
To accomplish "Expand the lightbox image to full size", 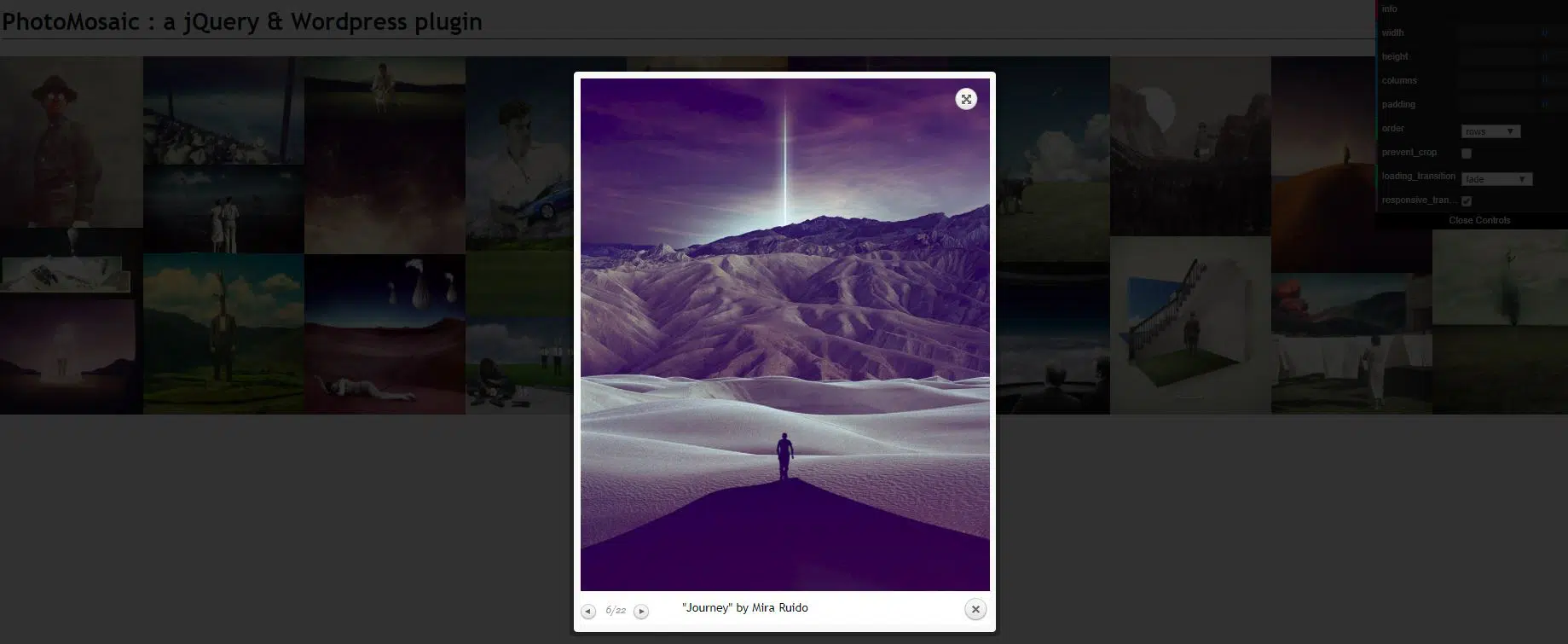I will point(965,100).
